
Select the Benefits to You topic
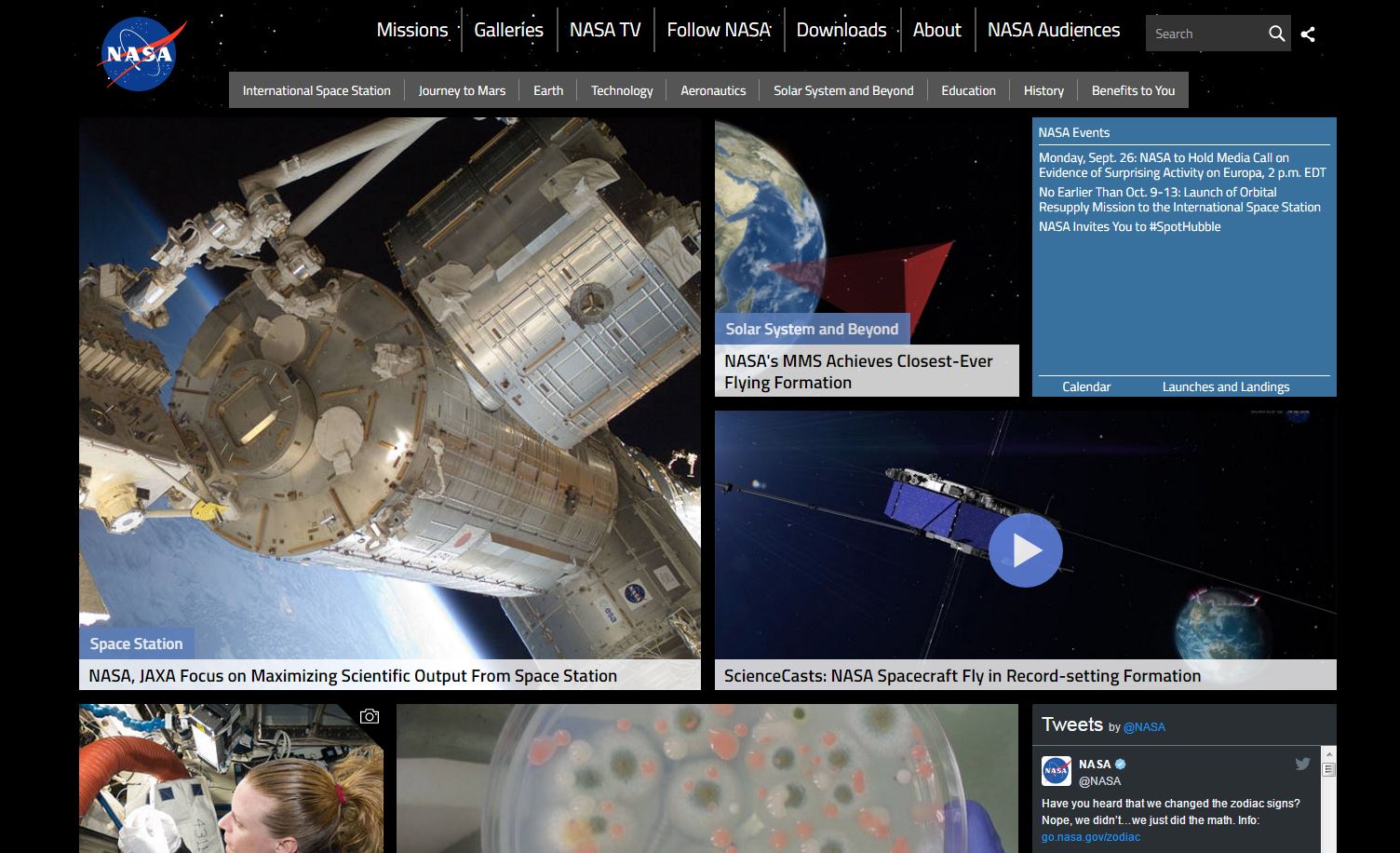(x=1133, y=90)
